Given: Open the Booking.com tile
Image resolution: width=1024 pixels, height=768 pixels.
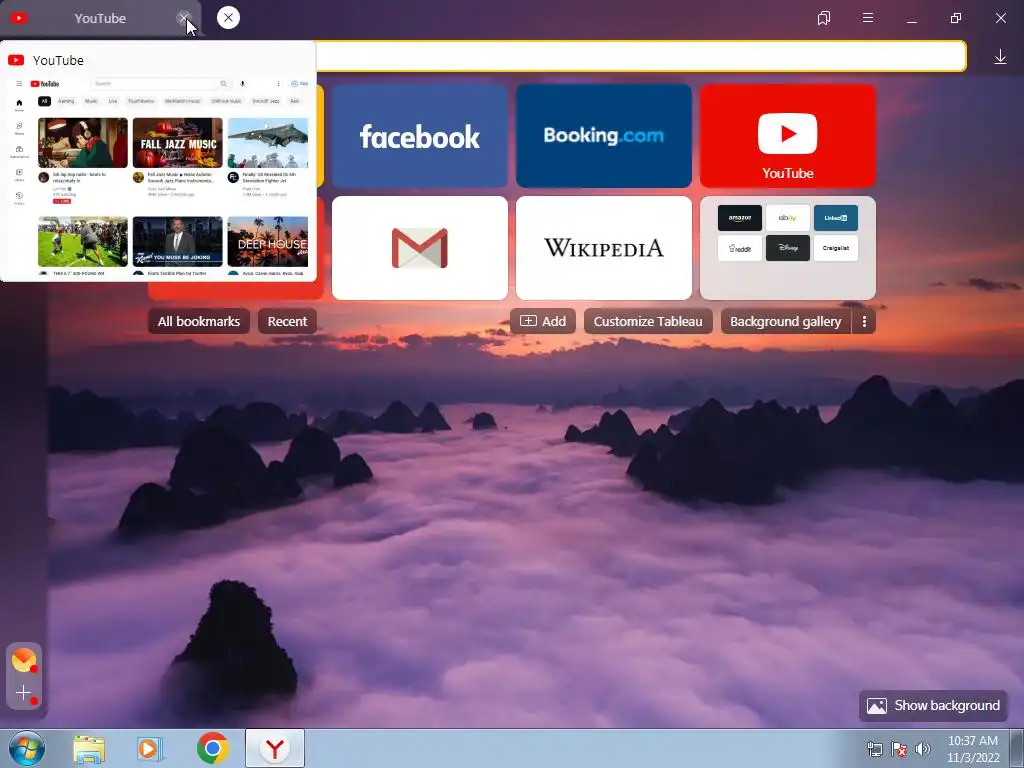Looking at the screenshot, I should coord(603,136).
